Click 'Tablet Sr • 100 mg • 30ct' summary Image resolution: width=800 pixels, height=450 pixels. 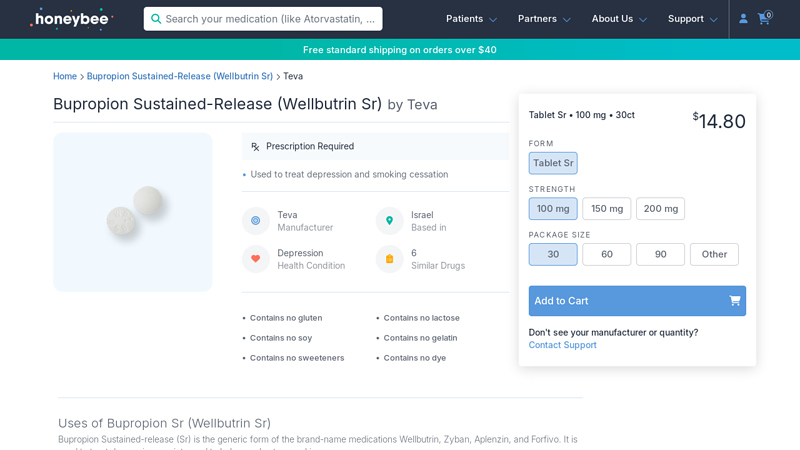pos(582,115)
